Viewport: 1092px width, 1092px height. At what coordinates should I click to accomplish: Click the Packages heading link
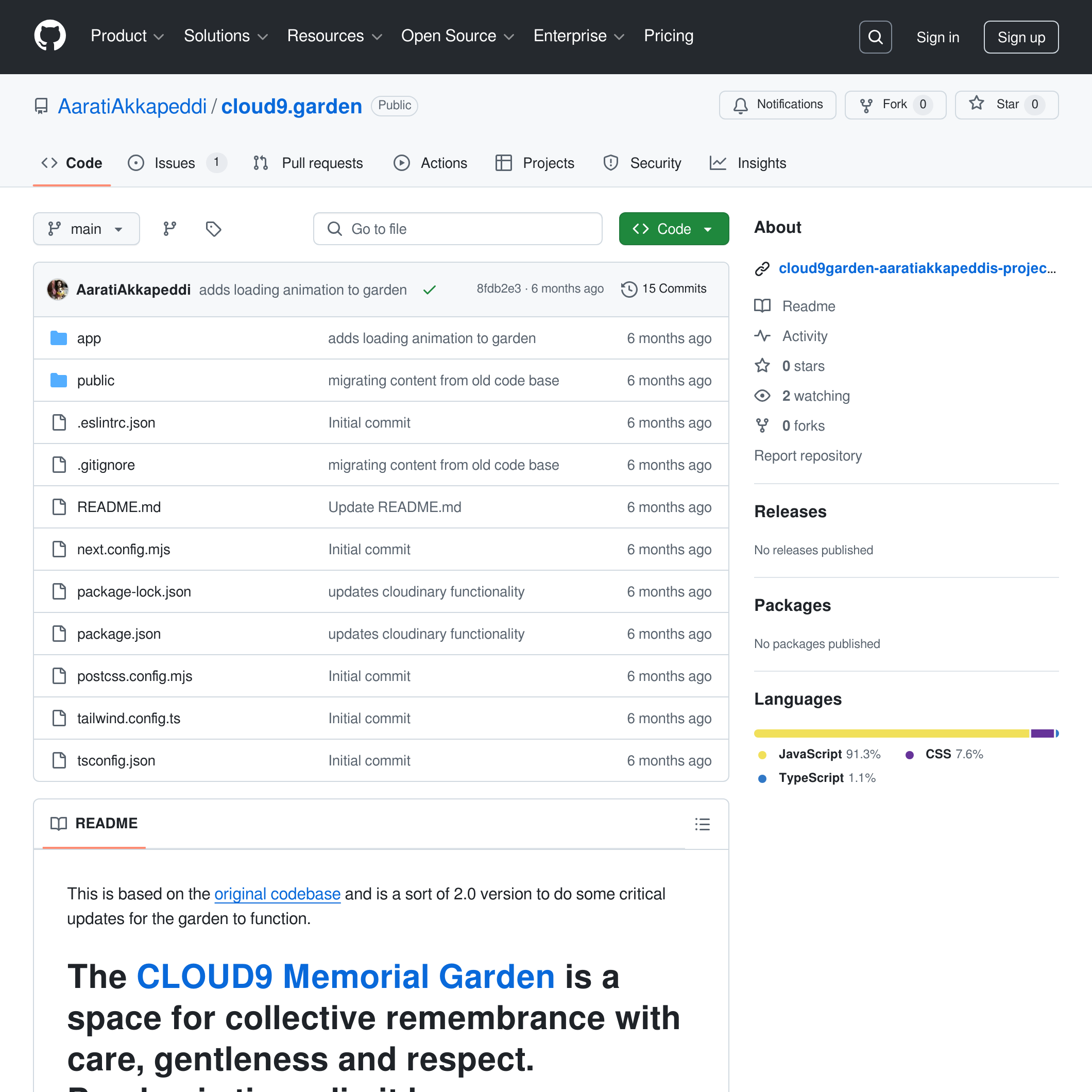[x=792, y=605]
